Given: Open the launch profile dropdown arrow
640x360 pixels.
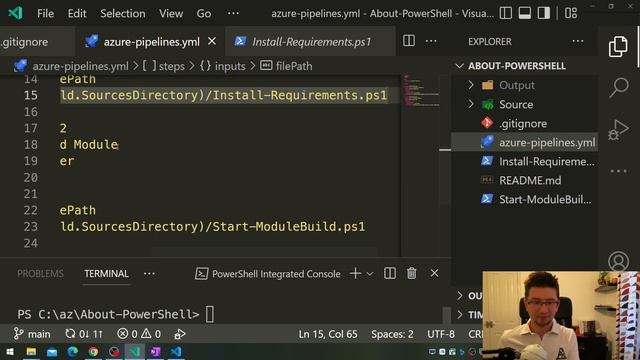Looking at the screenshot, I should pos(370,273).
